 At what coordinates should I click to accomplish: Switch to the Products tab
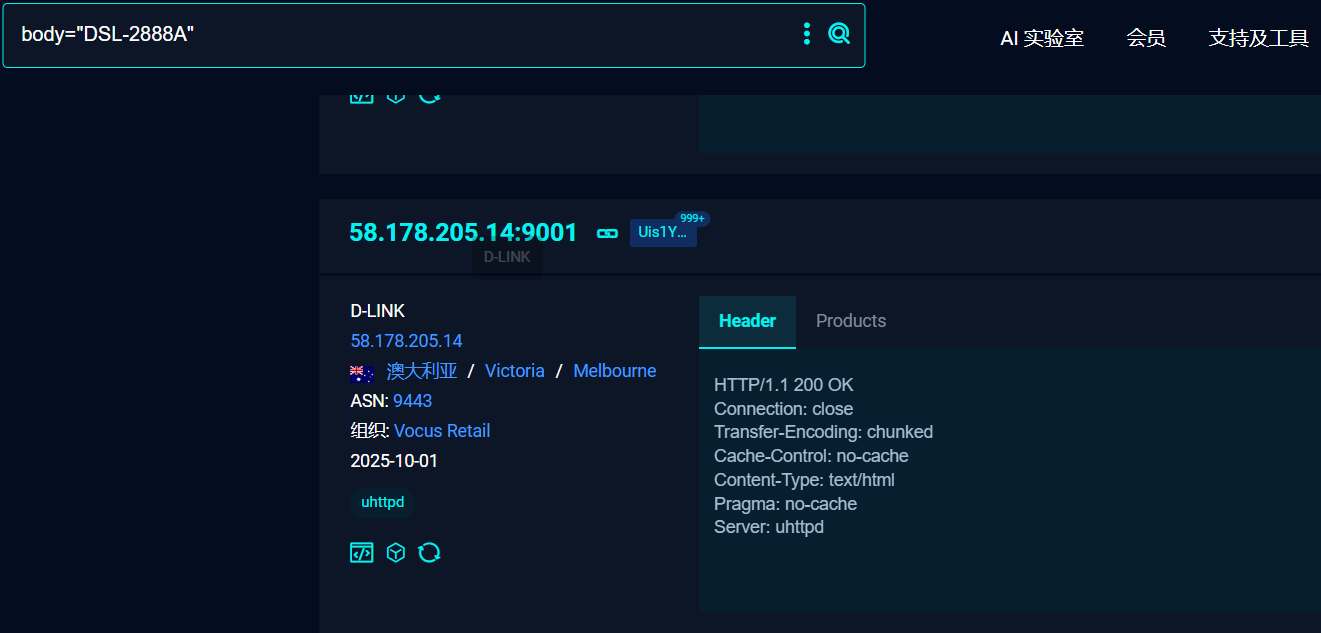tap(851, 321)
